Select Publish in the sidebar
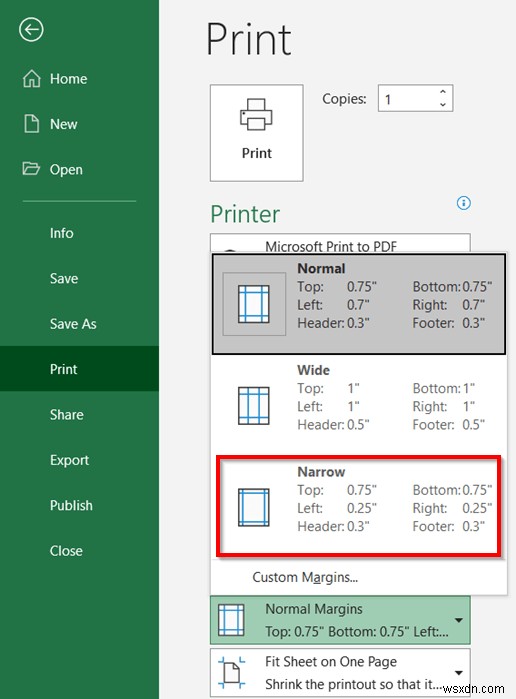This screenshot has width=516, height=699. [79, 505]
